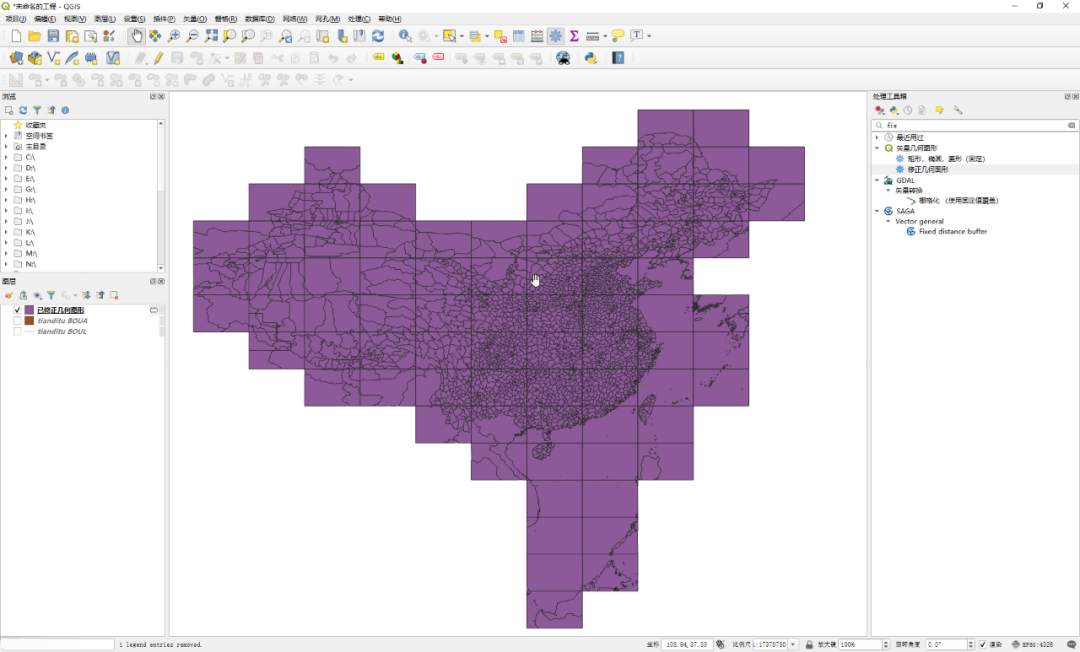The height and width of the screenshot is (652, 1080).
Task: Select the 修正几何图形 algorithm in toolbox
Action: click(x=927, y=170)
